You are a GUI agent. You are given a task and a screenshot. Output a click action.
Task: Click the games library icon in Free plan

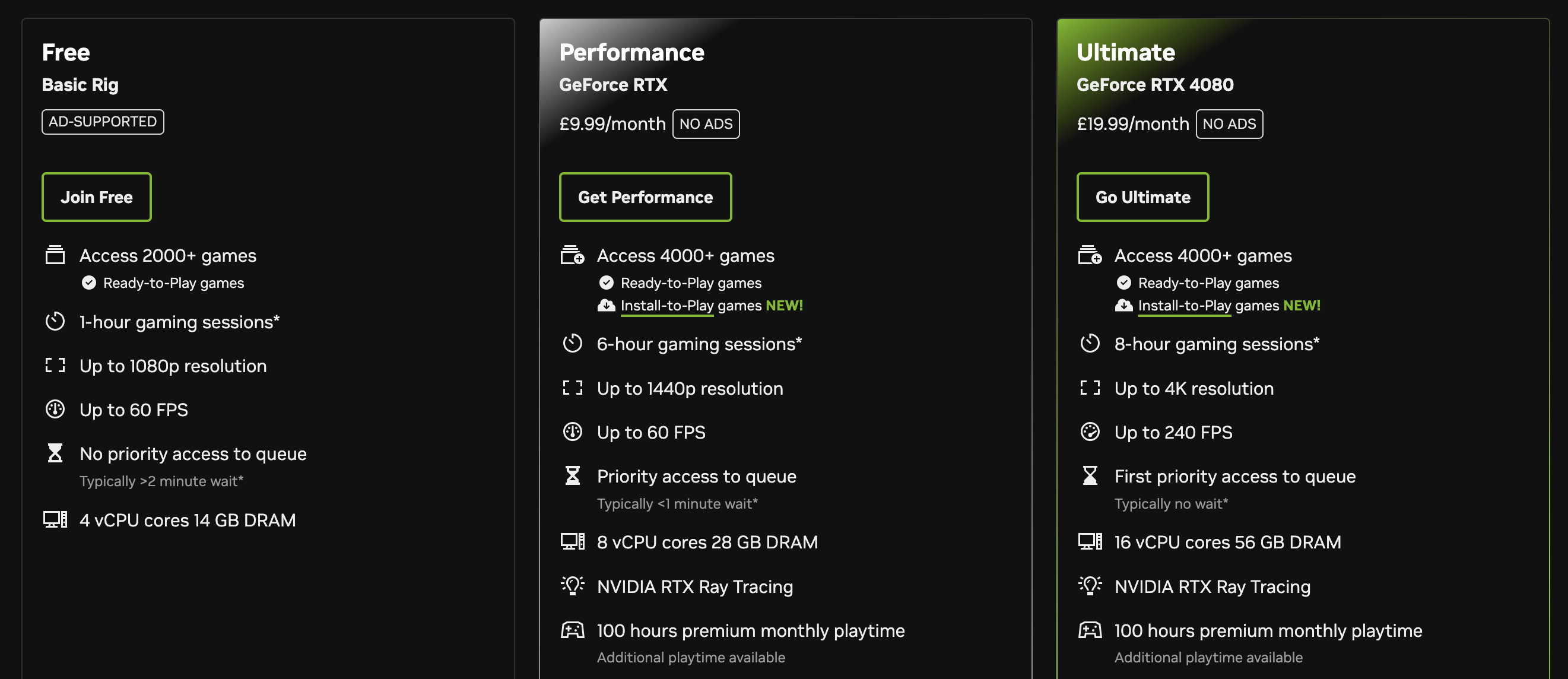pos(55,255)
